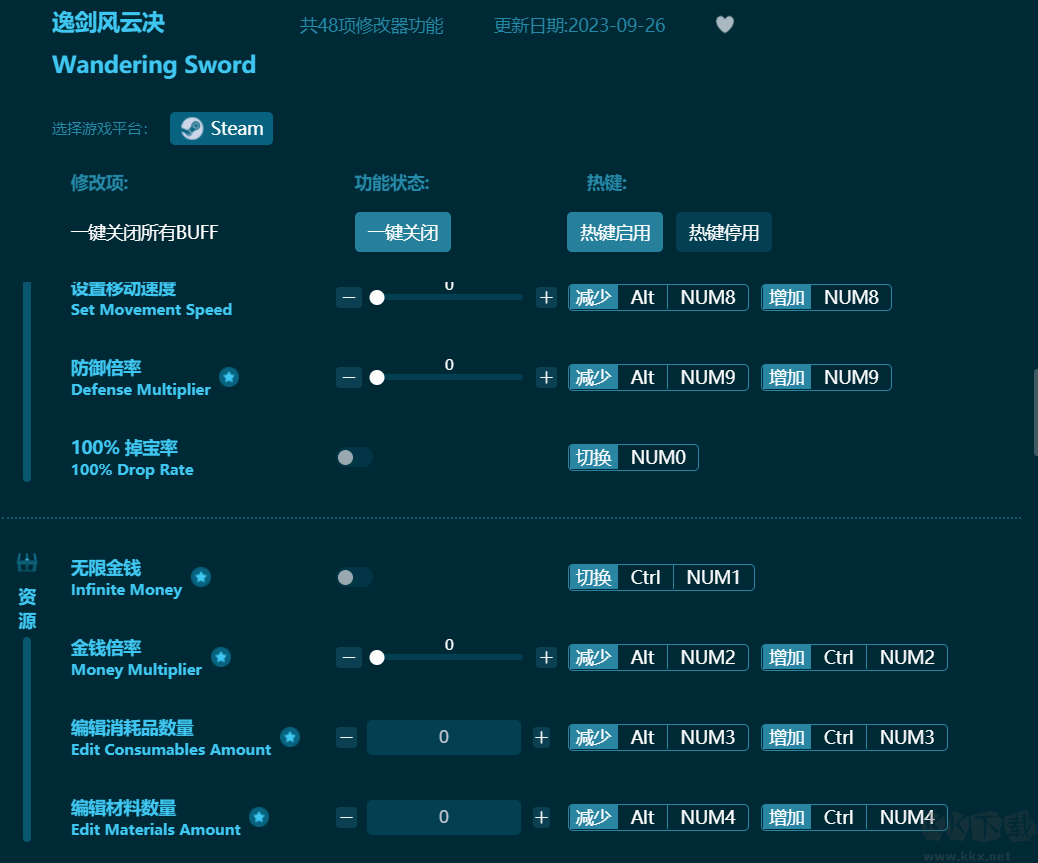Click 增加 Ctrl NUM2 money multiplier hotkey
Image resolution: width=1038 pixels, height=863 pixels.
click(854, 657)
